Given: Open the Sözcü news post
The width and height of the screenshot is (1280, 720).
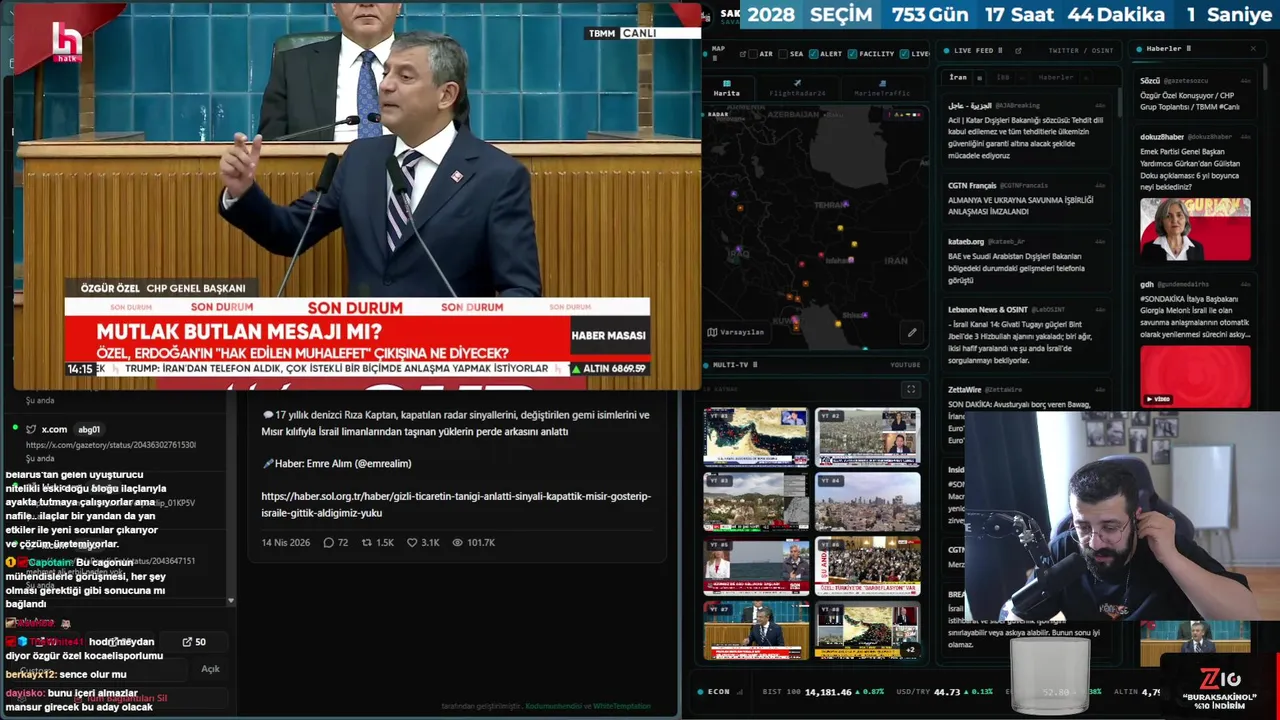Looking at the screenshot, I should pyautogui.click(x=1195, y=94).
